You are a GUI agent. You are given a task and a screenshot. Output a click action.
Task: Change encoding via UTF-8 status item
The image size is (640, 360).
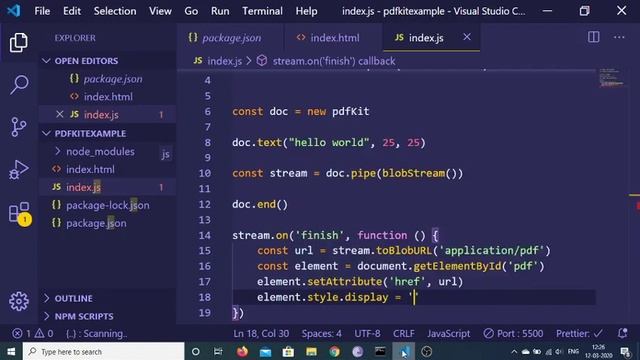[x=367, y=333]
